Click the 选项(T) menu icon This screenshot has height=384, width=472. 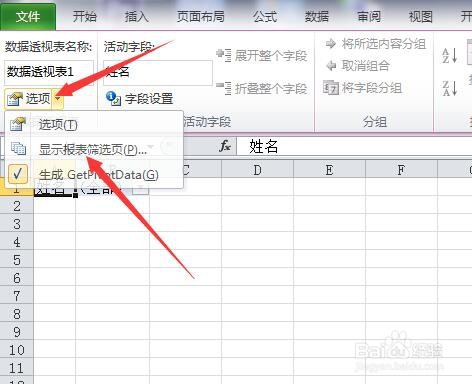(18, 124)
